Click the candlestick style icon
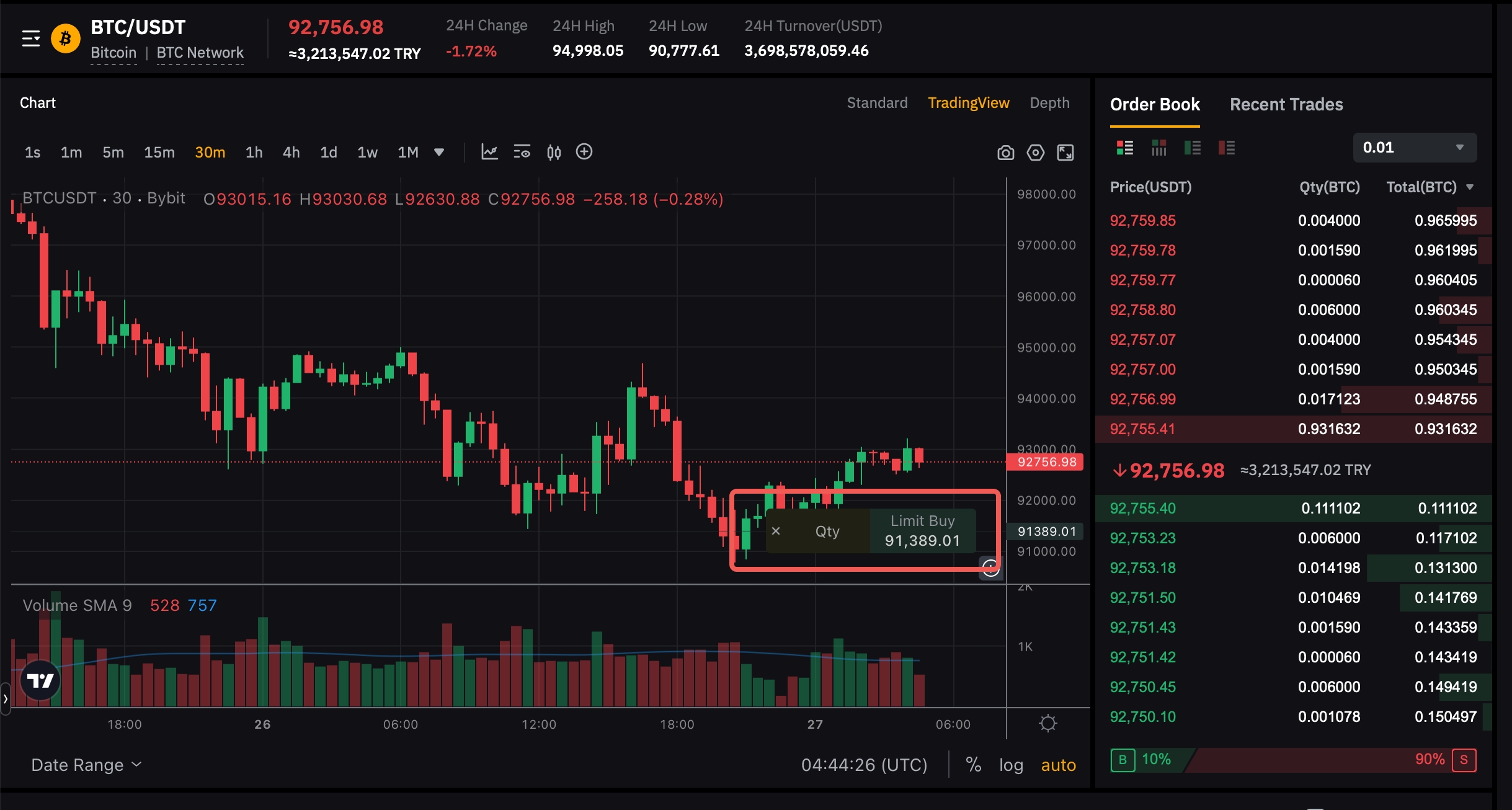The height and width of the screenshot is (810, 1512). [x=554, y=152]
